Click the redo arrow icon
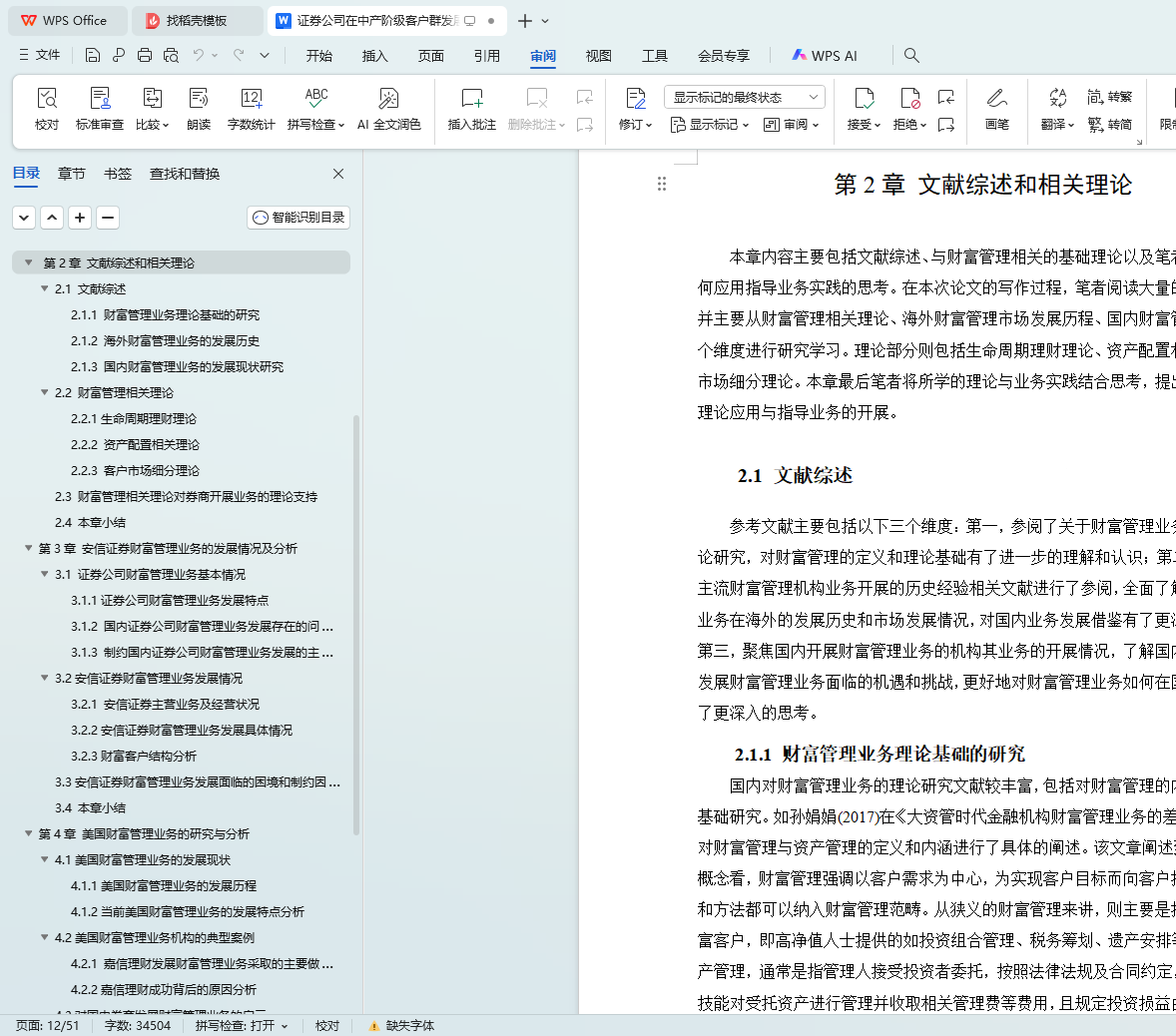 [239, 55]
